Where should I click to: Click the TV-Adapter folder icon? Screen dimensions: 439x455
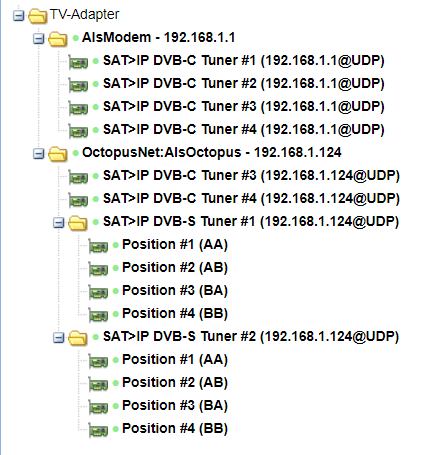(37, 16)
